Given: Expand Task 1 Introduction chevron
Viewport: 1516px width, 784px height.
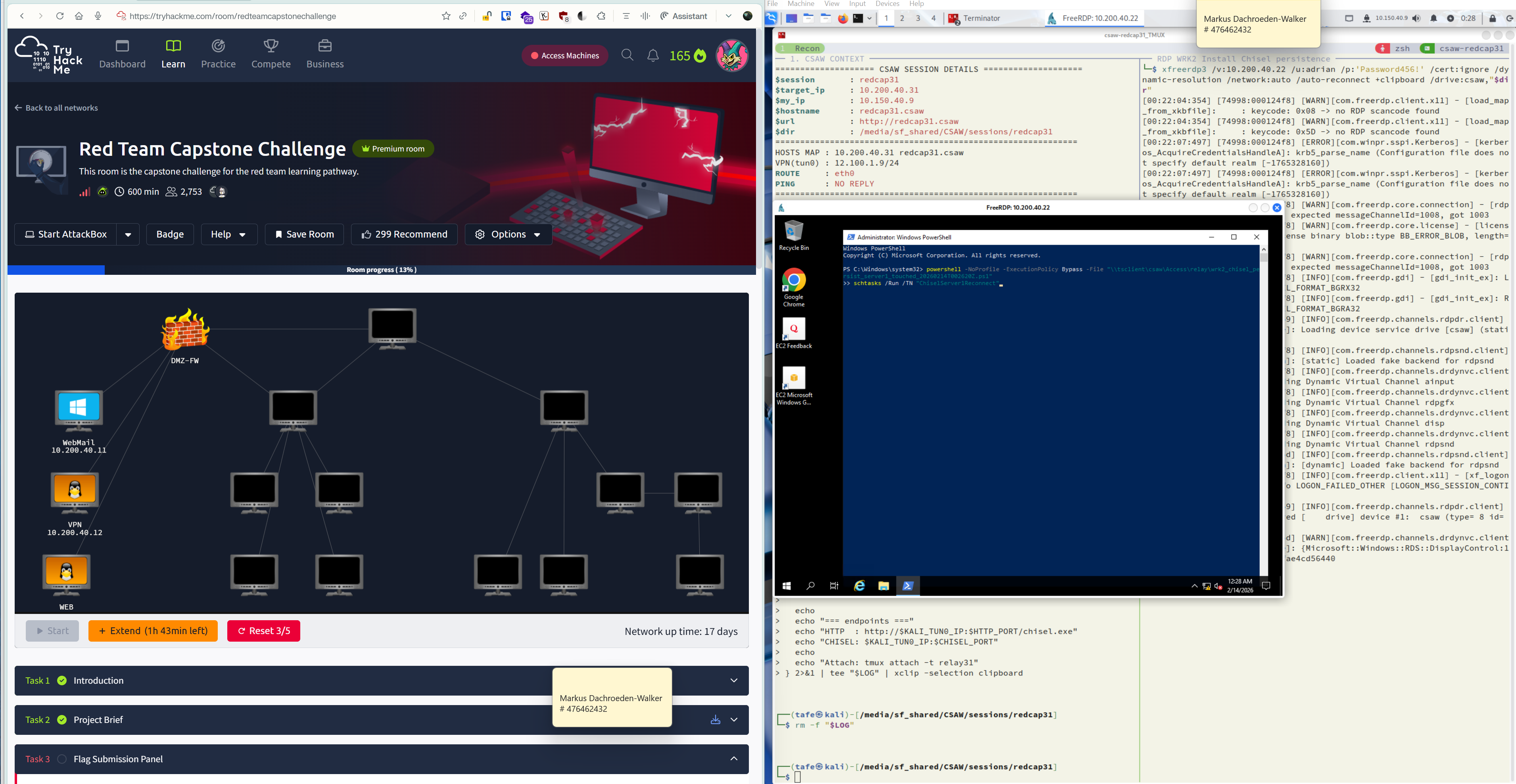Looking at the screenshot, I should pos(733,680).
